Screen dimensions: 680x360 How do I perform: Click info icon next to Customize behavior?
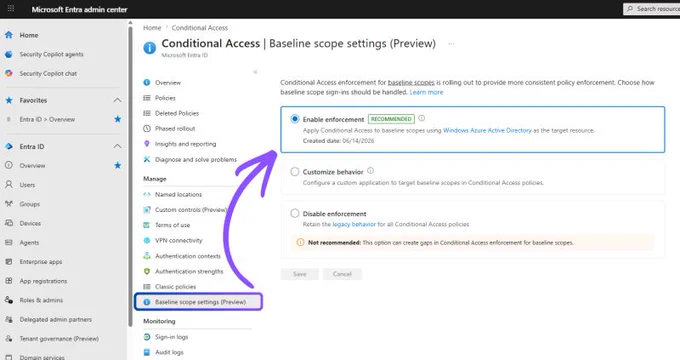[x=370, y=171]
